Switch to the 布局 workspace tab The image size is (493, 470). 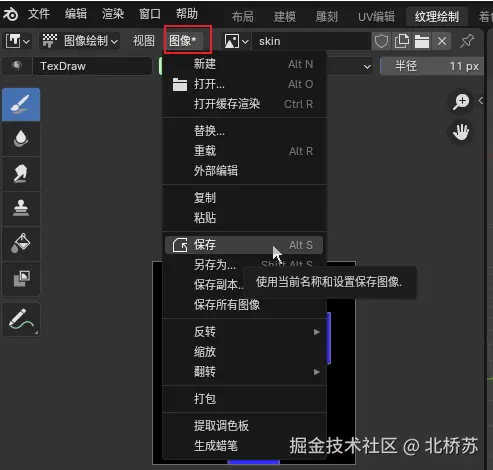click(243, 17)
